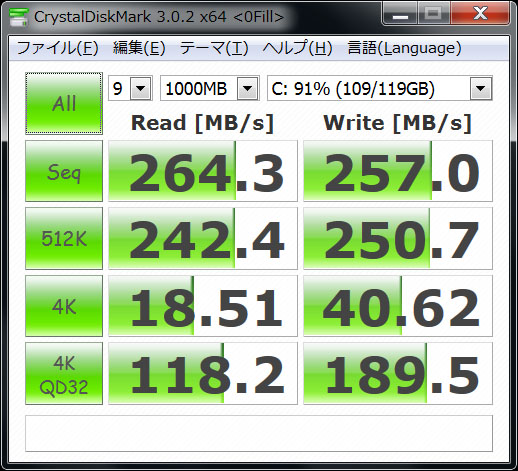Open the 1000MB test size dropdown
This screenshot has height=471, width=518.
tap(210, 88)
